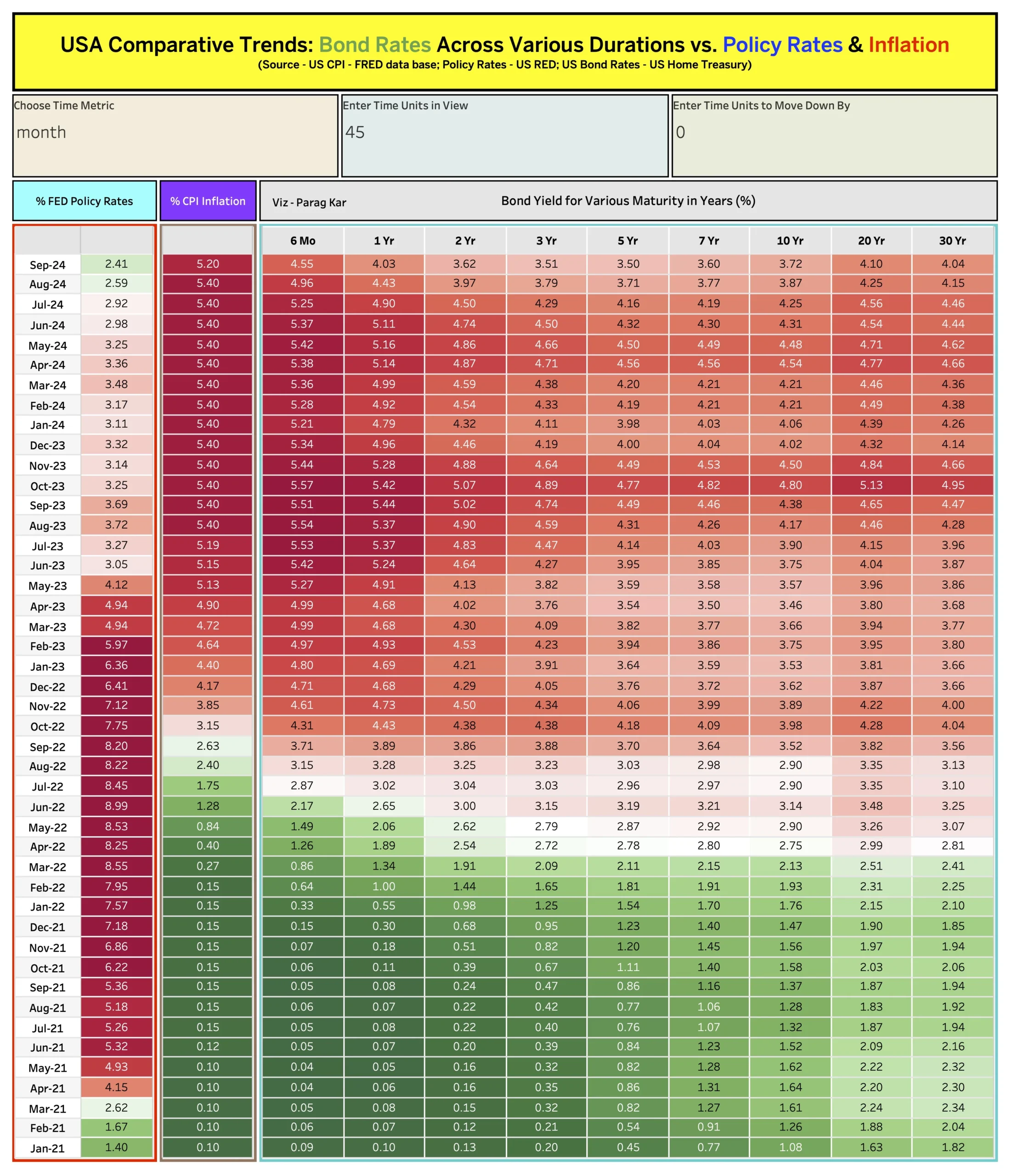The image size is (1012, 1176).
Task: Select the 1 Yr column header
Action: click(x=384, y=241)
